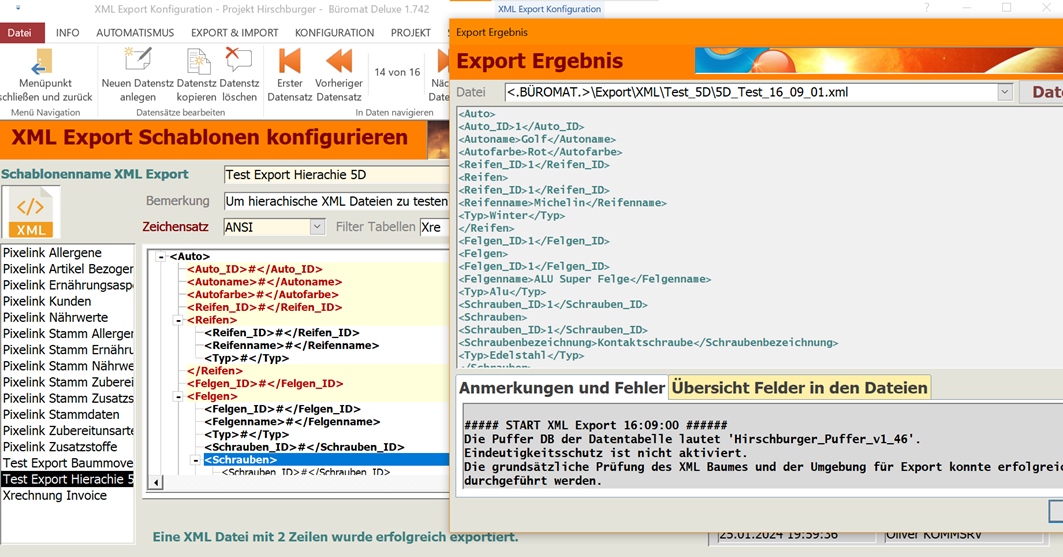The width and height of the screenshot is (1063, 557).
Task: Click Menüpunkt schließen und zurück icon
Action: (x=43, y=64)
